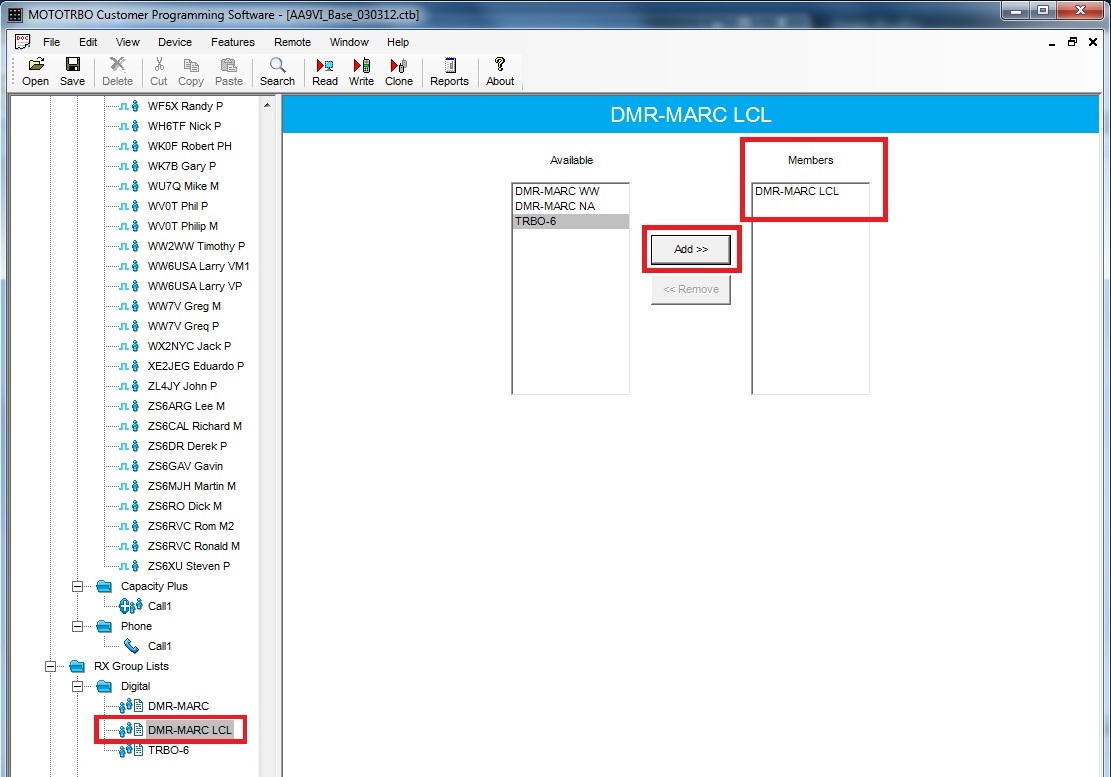Select contact ZS6RVC Rom M2
The width and height of the screenshot is (1111, 777).
click(x=191, y=526)
